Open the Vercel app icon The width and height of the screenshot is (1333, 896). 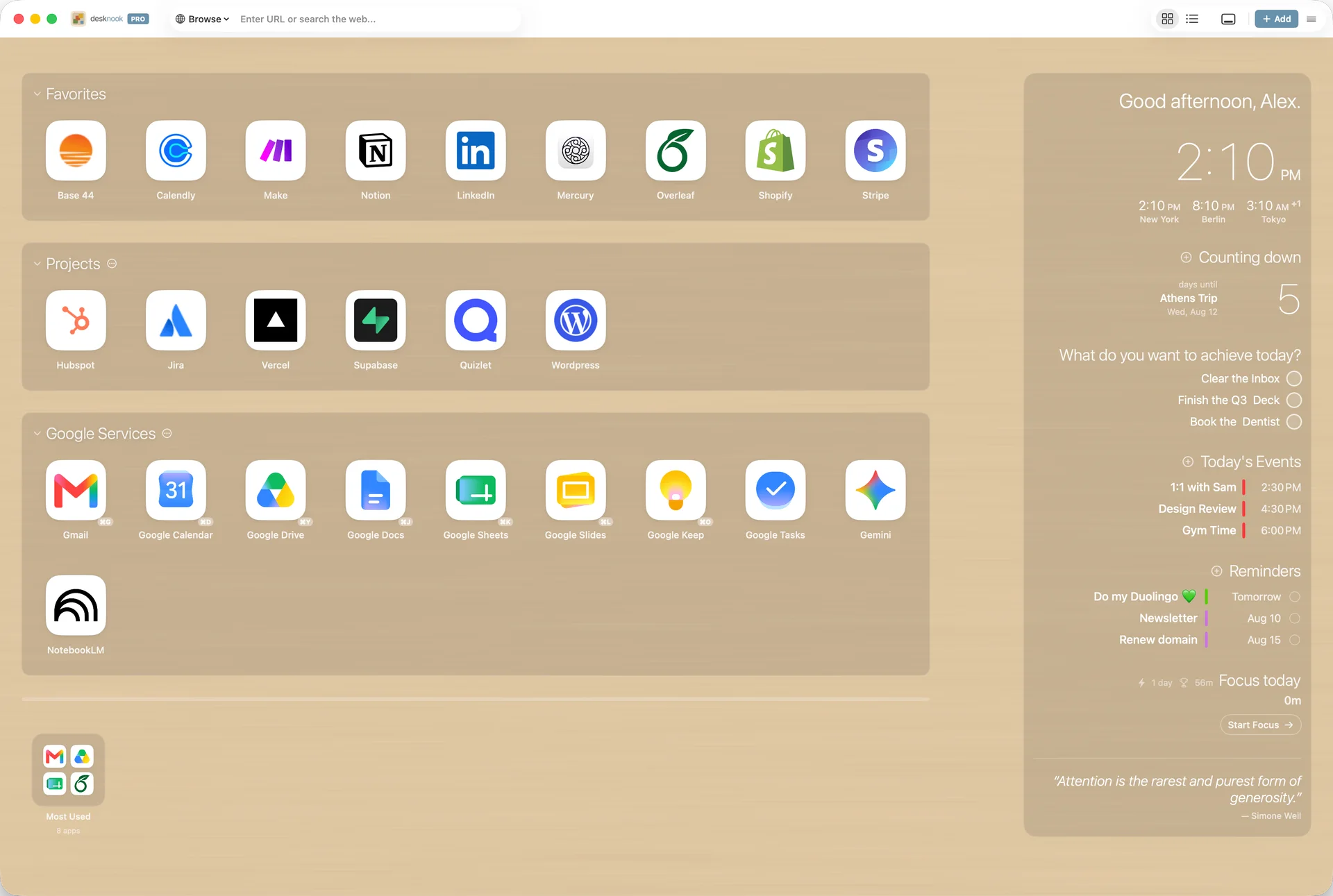[276, 321]
